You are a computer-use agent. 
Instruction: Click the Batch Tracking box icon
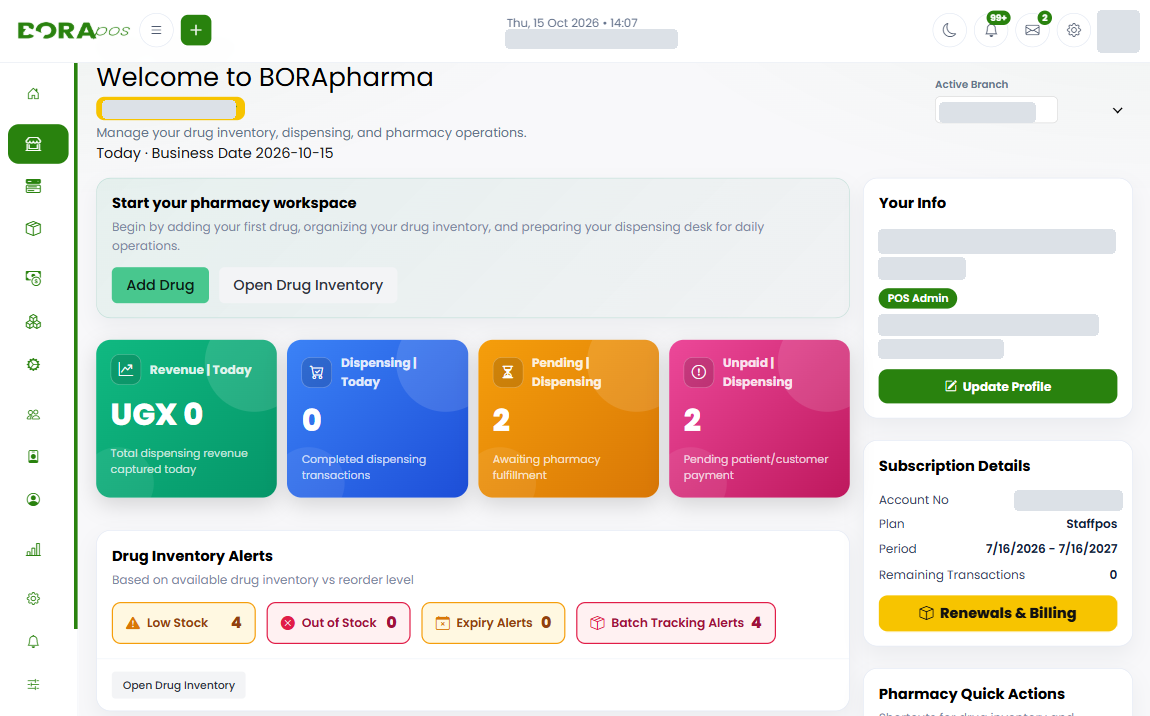[597, 623]
